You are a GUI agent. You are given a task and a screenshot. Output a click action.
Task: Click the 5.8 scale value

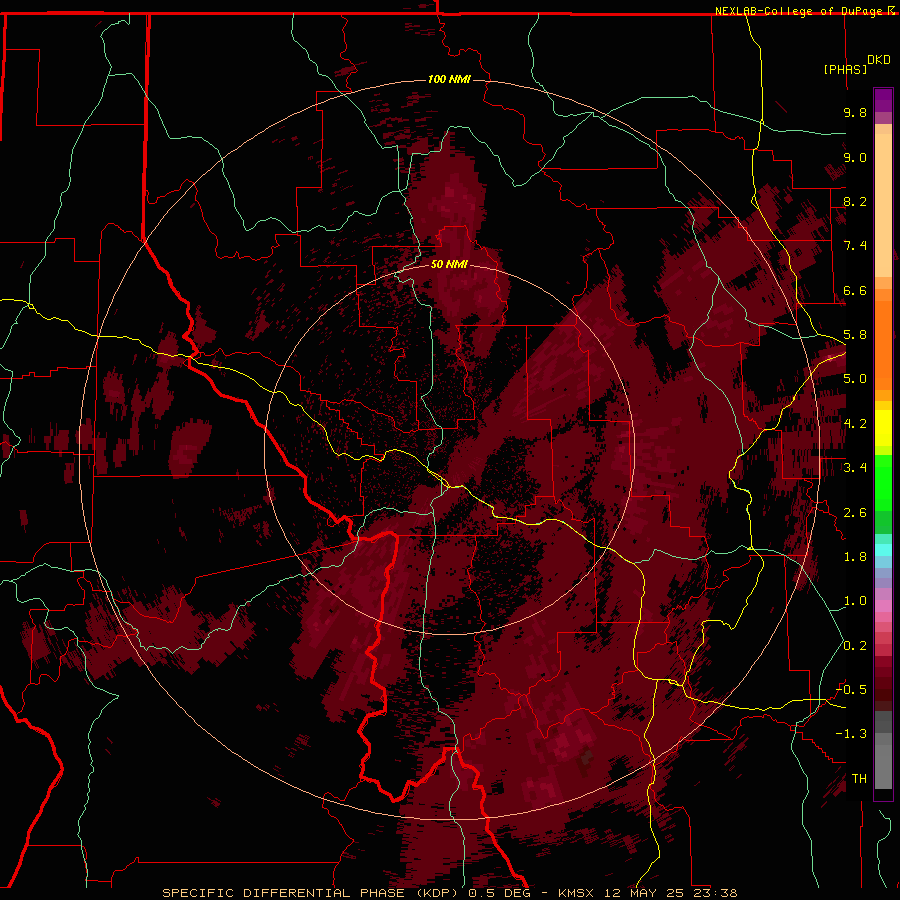855,335
